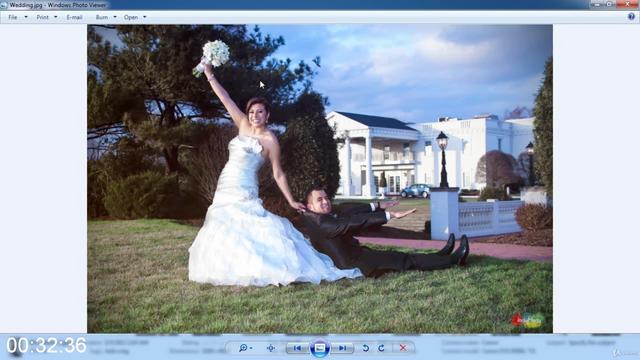The width and height of the screenshot is (640, 360).
Task: Open Windows Photo Viewer help icon
Action: [631, 17]
